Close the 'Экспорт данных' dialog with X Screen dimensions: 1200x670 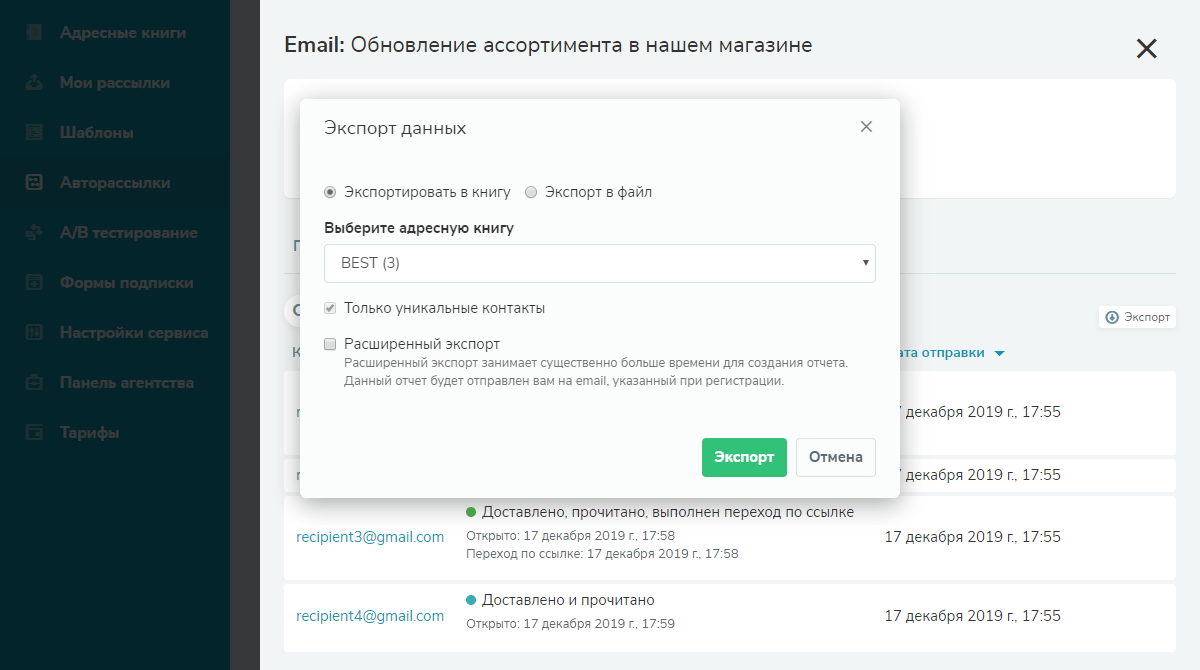point(866,127)
